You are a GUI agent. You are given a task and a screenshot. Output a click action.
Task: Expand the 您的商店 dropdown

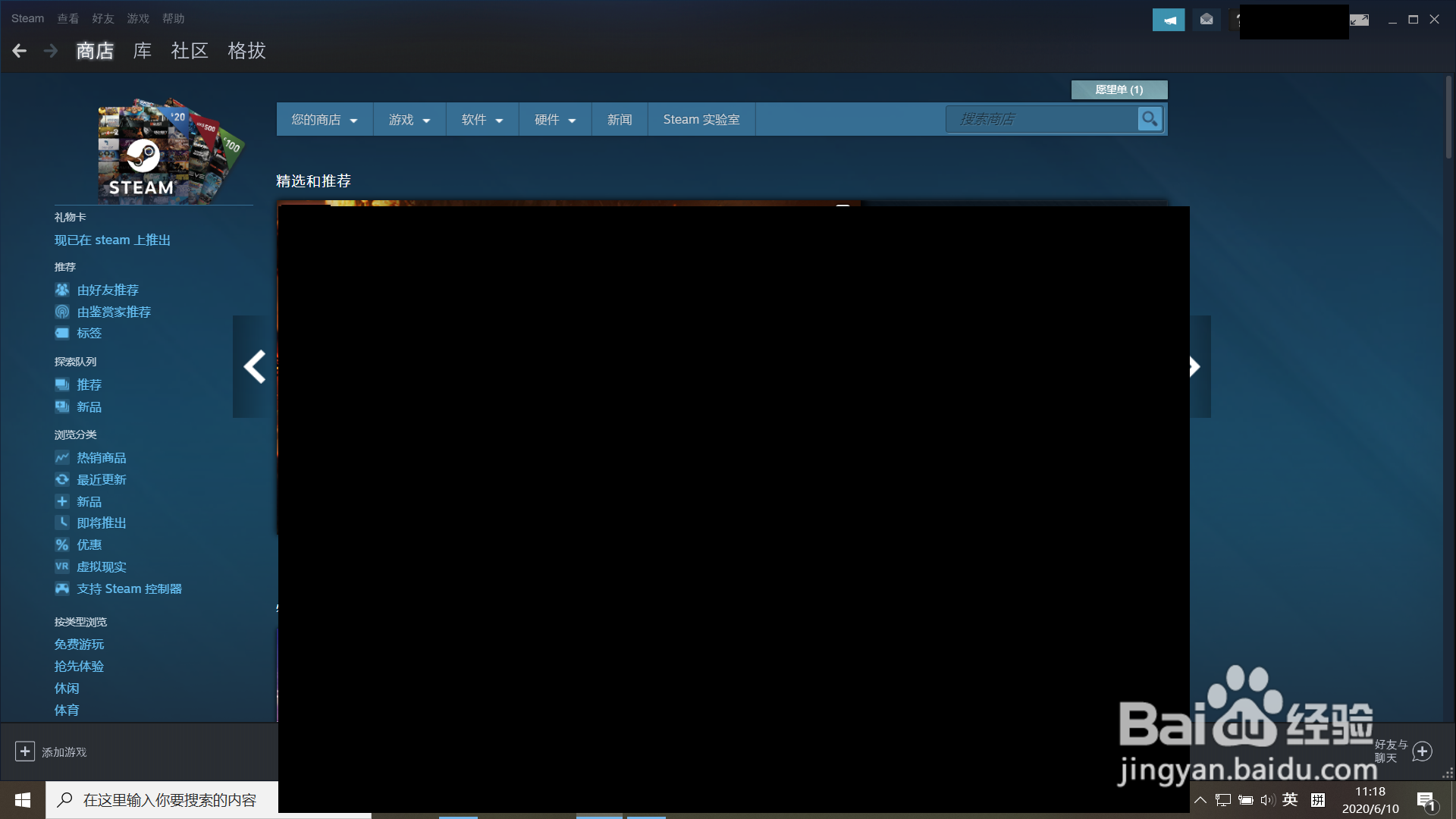pos(325,119)
